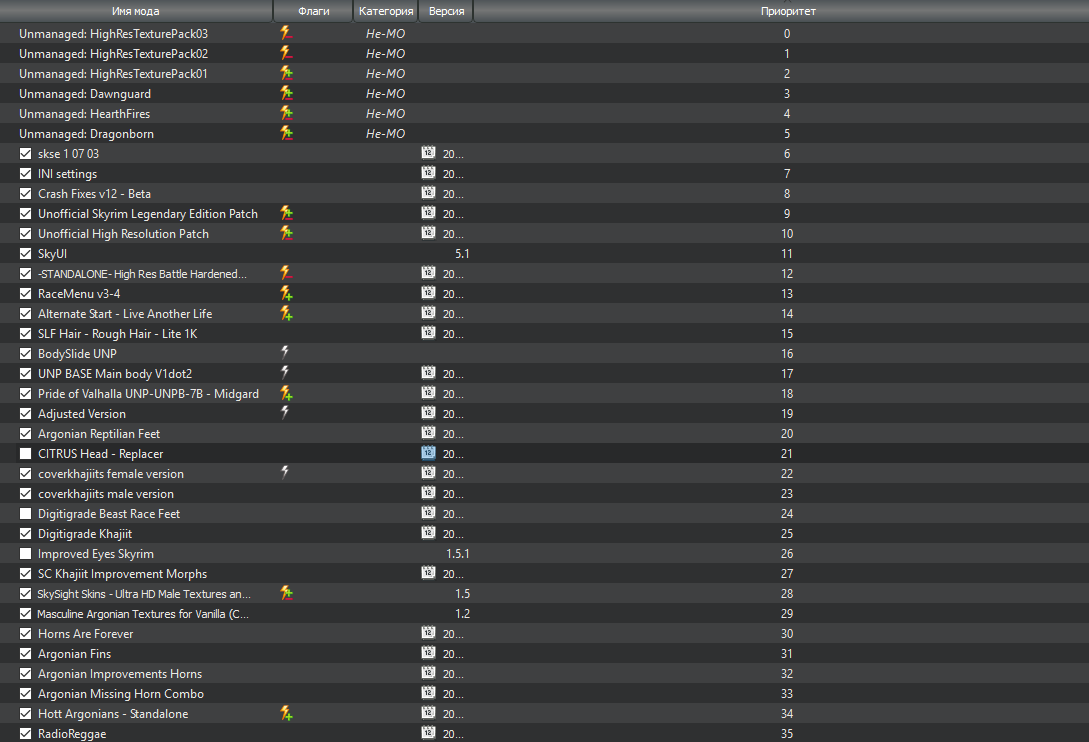Enable Digitigrade Beast Race Feet mod

coord(26,513)
